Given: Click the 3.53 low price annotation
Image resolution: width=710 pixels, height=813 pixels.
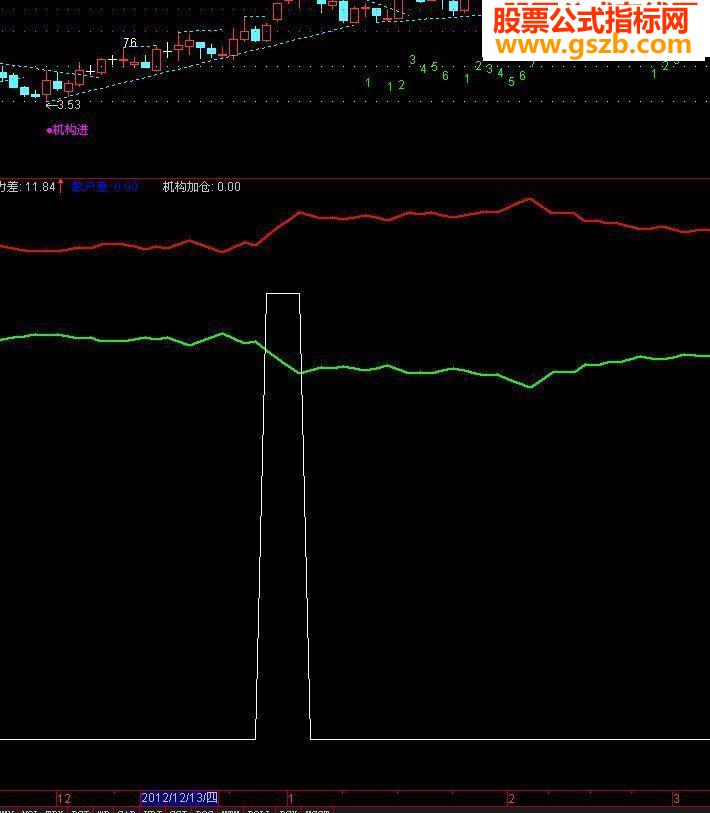Looking at the screenshot, I should pos(63,105).
